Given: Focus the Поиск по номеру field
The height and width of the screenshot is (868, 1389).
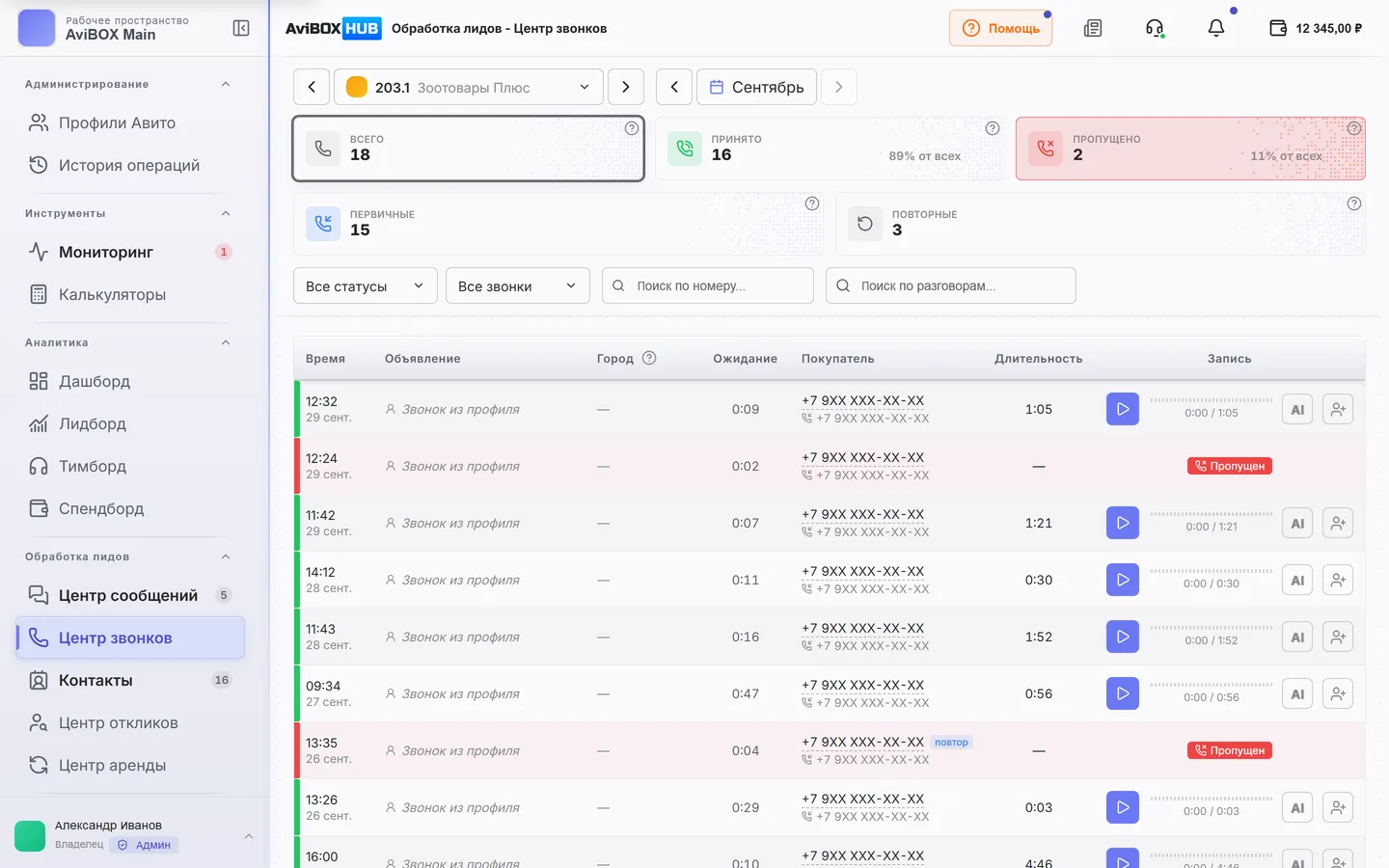Looking at the screenshot, I should [708, 285].
